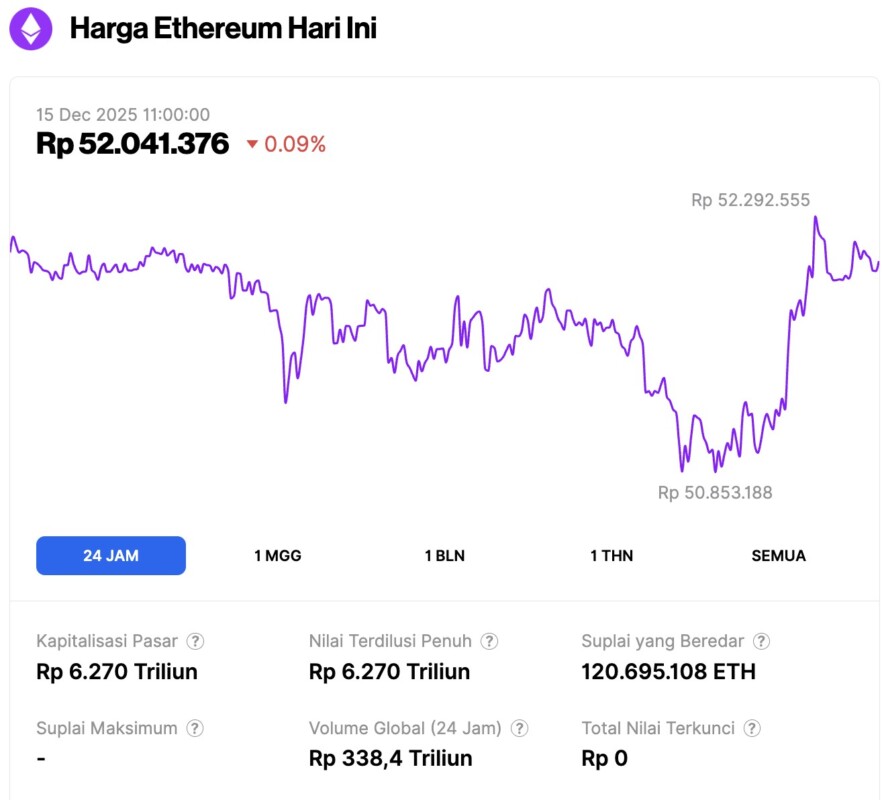Click help icon beside Suplai yang Beredar
The width and height of the screenshot is (882, 800).
click(x=762, y=641)
